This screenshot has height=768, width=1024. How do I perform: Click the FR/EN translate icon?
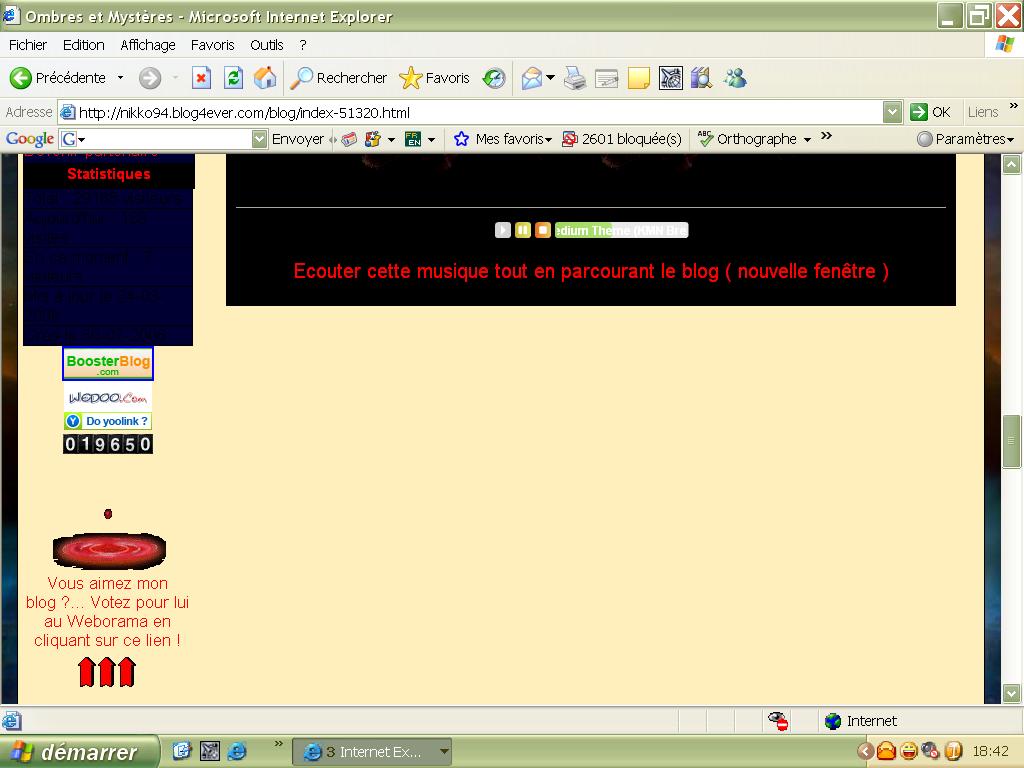[x=413, y=139]
